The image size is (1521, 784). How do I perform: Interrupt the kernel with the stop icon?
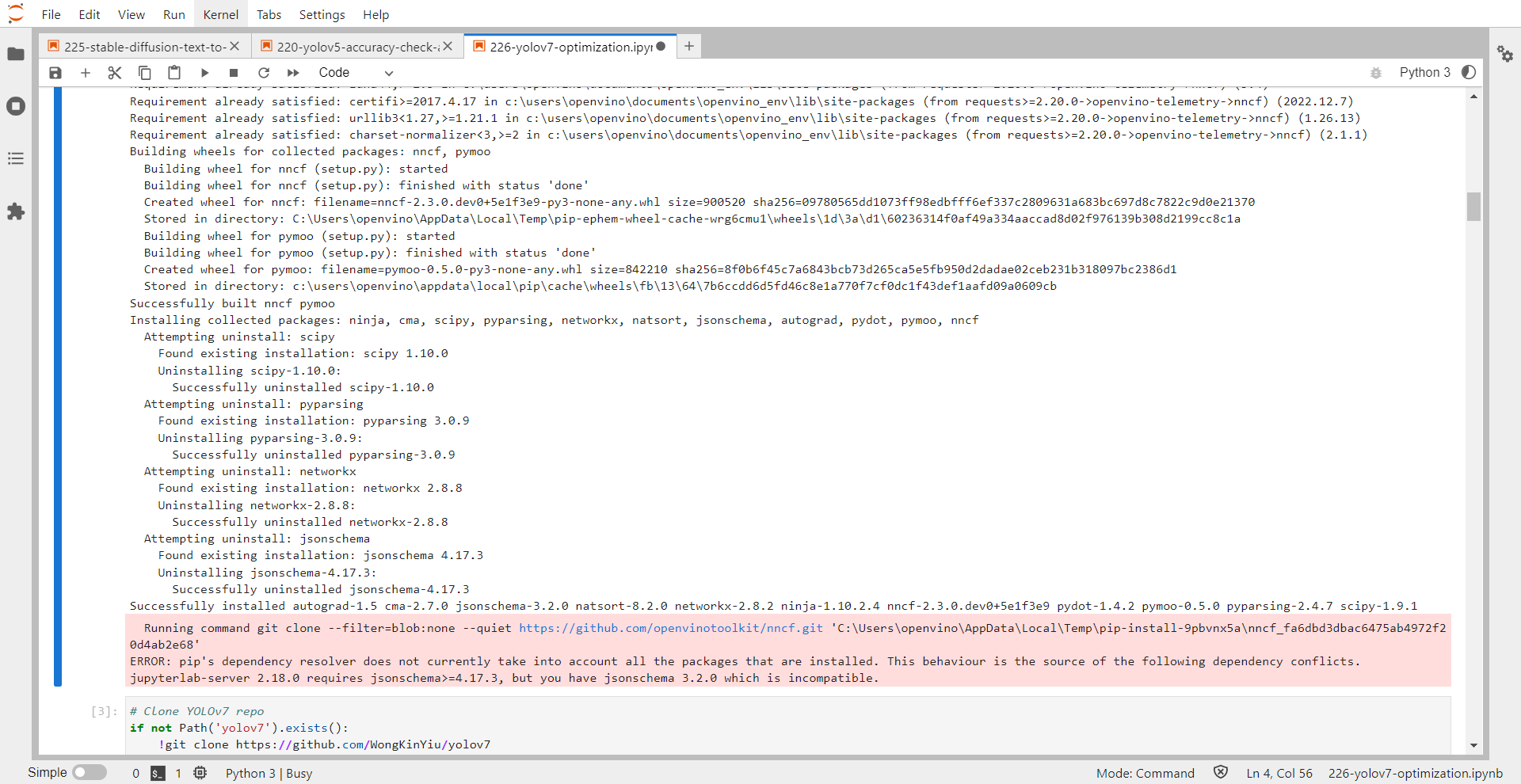point(234,72)
